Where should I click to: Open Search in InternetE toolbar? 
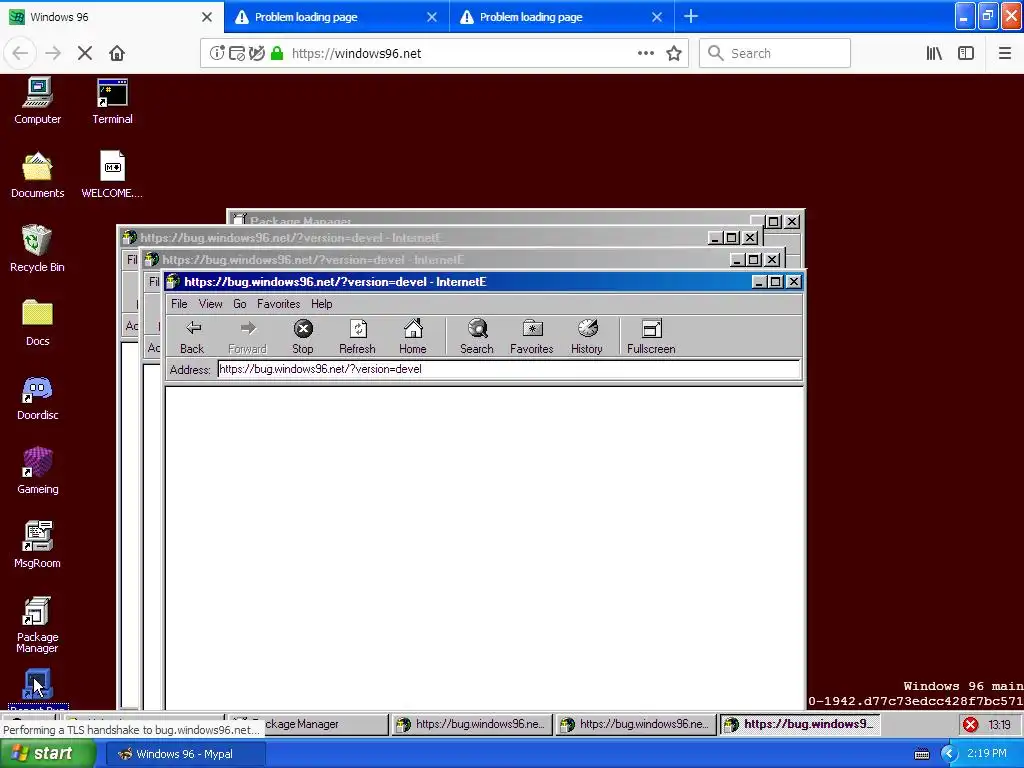tap(477, 337)
